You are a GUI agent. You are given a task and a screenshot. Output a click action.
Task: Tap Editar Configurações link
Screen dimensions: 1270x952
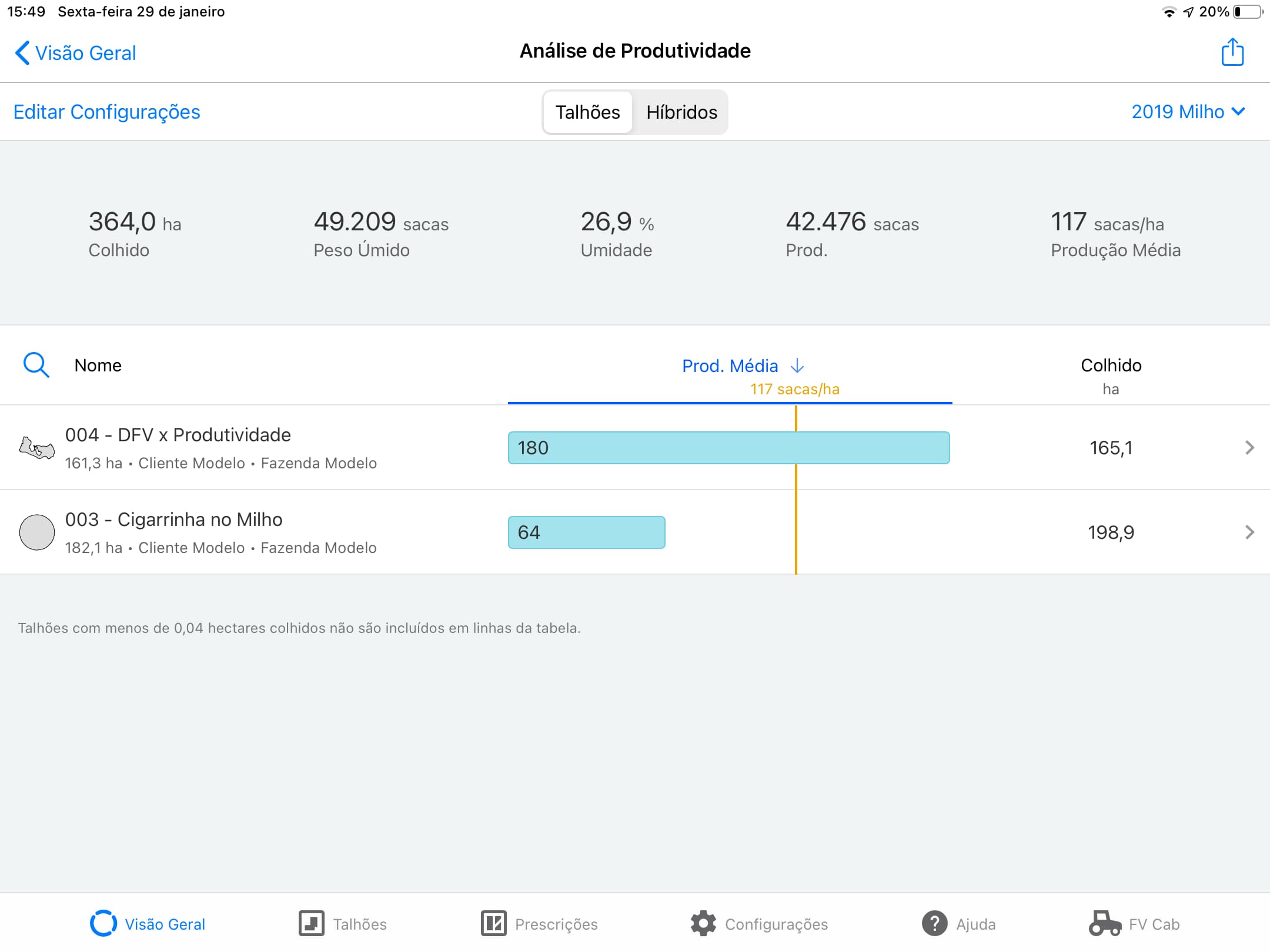(x=107, y=112)
